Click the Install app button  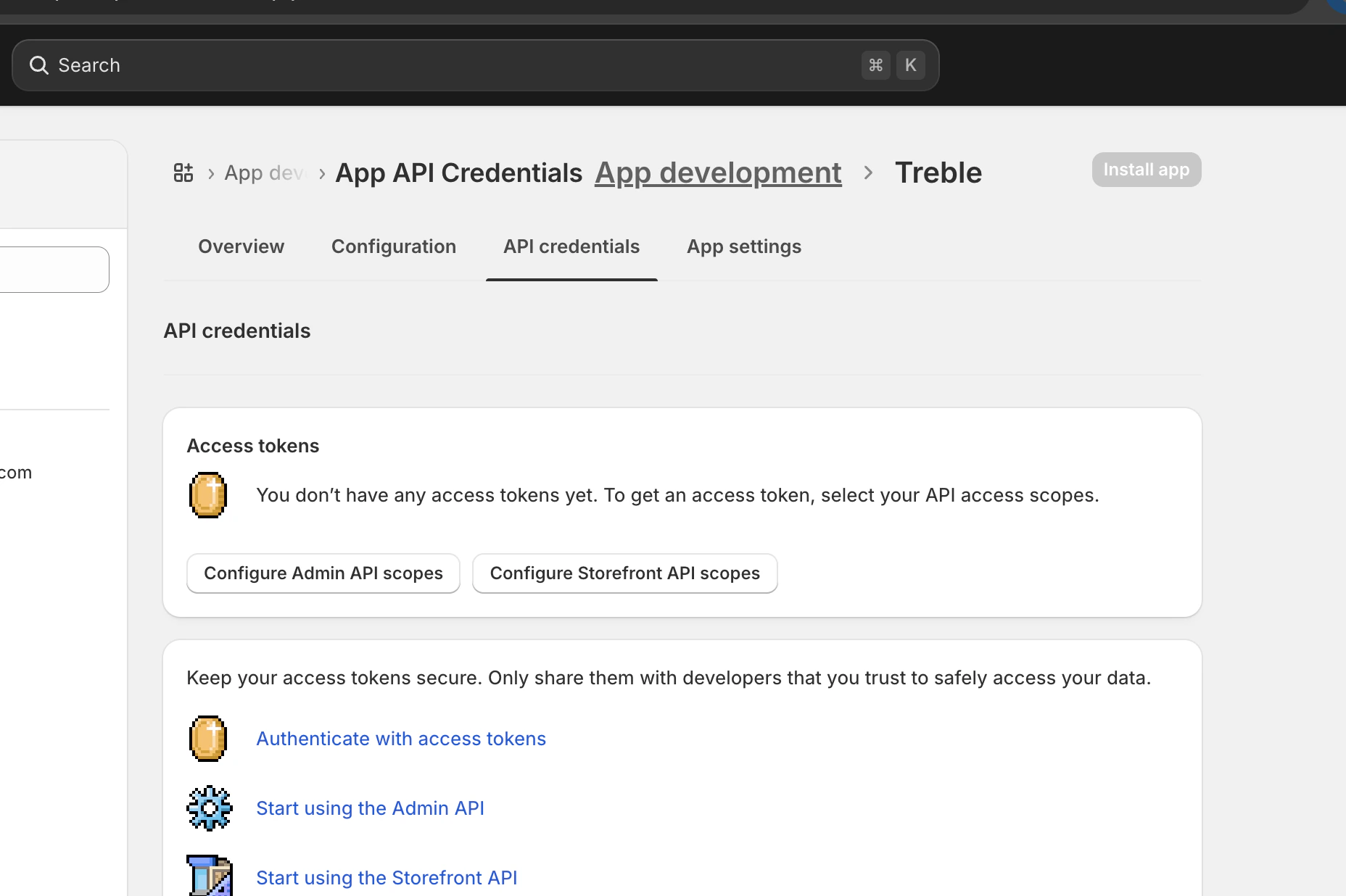pyautogui.click(x=1147, y=170)
